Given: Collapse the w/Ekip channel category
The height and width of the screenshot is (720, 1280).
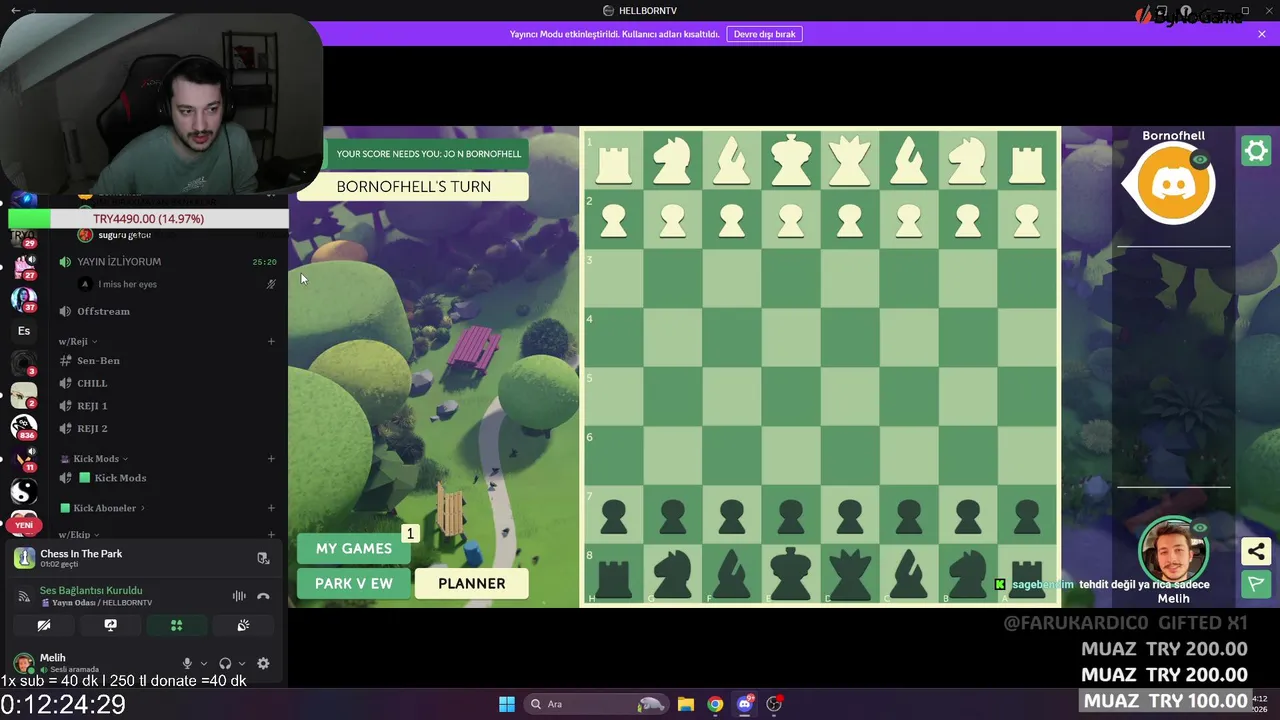Looking at the screenshot, I should [x=78, y=535].
